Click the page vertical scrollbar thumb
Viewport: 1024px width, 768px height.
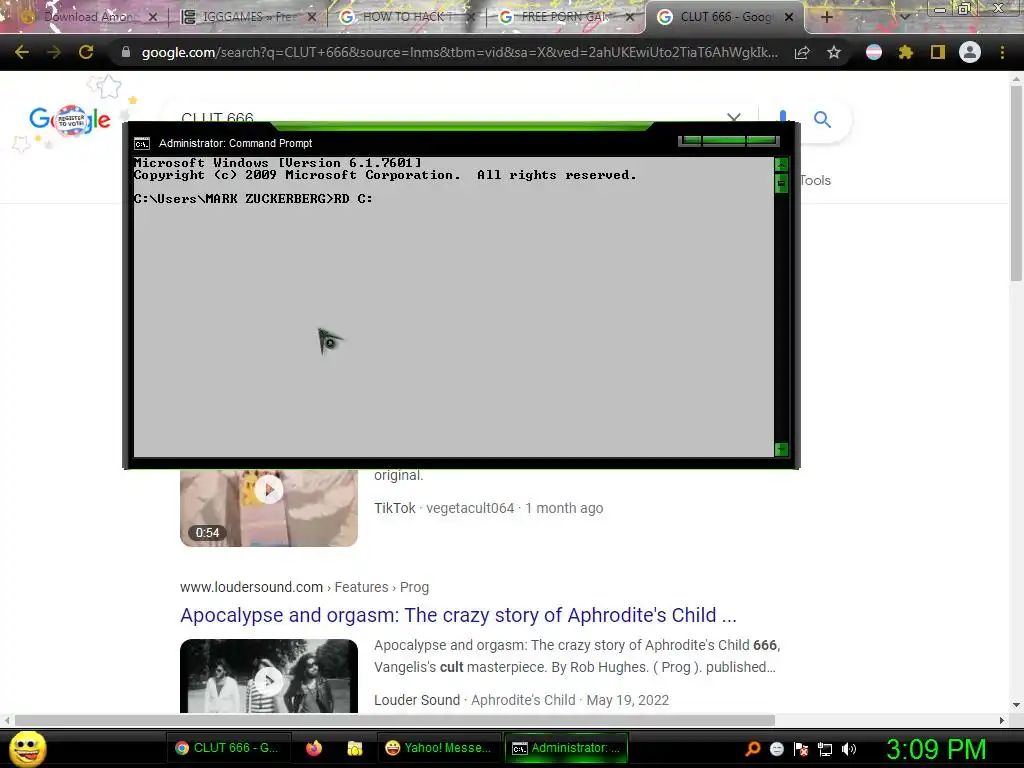click(x=1016, y=183)
